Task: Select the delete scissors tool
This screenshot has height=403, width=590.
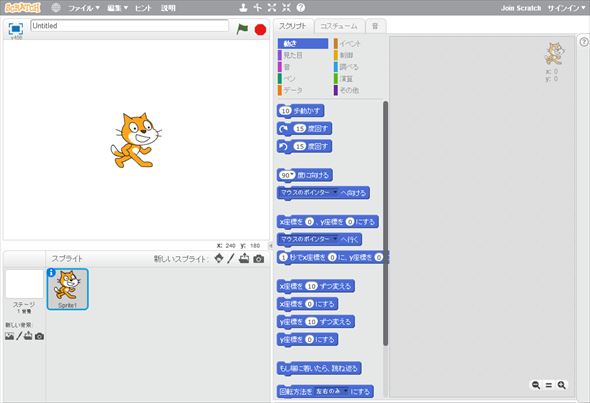Action: point(258,8)
